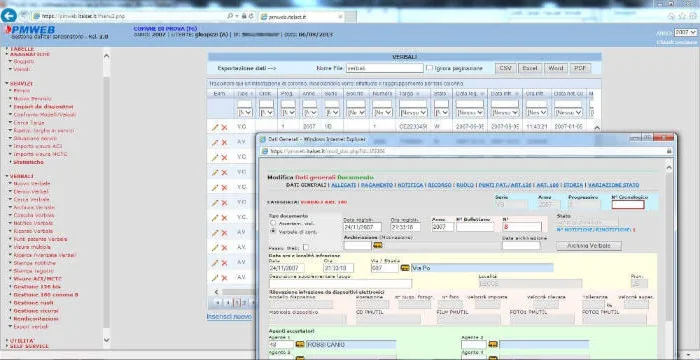
Task: Open the filter dropdown under the Data infr. column
Action: 505,113
